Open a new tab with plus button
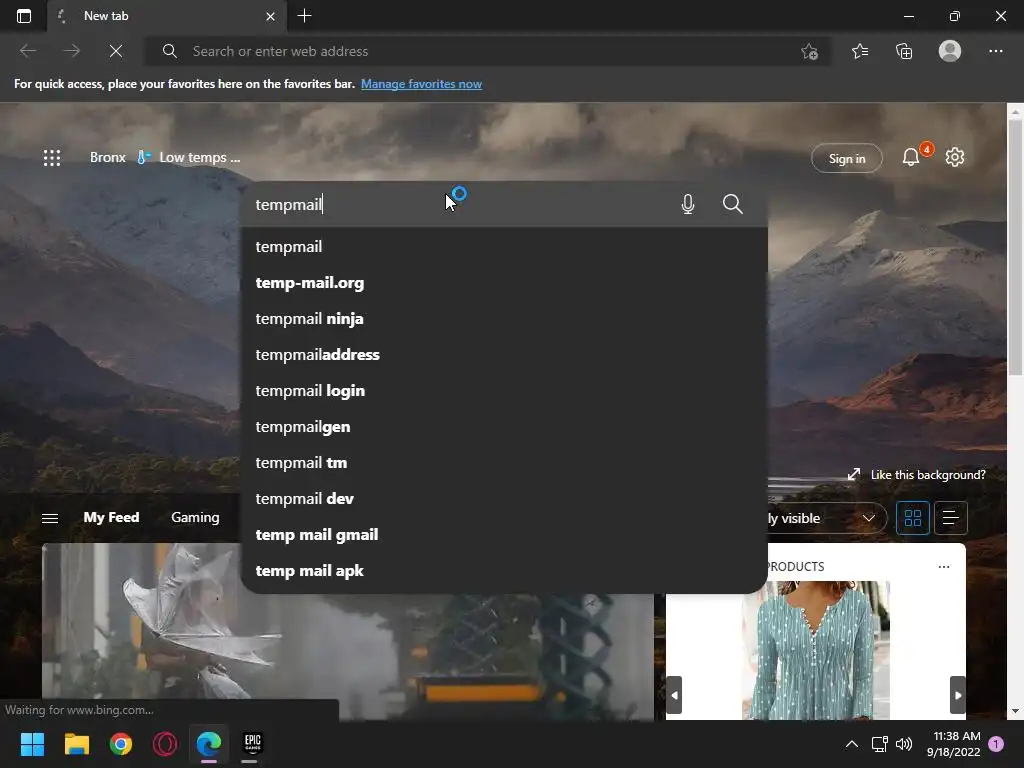This screenshot has width=1024, height=768. (304, 16)
